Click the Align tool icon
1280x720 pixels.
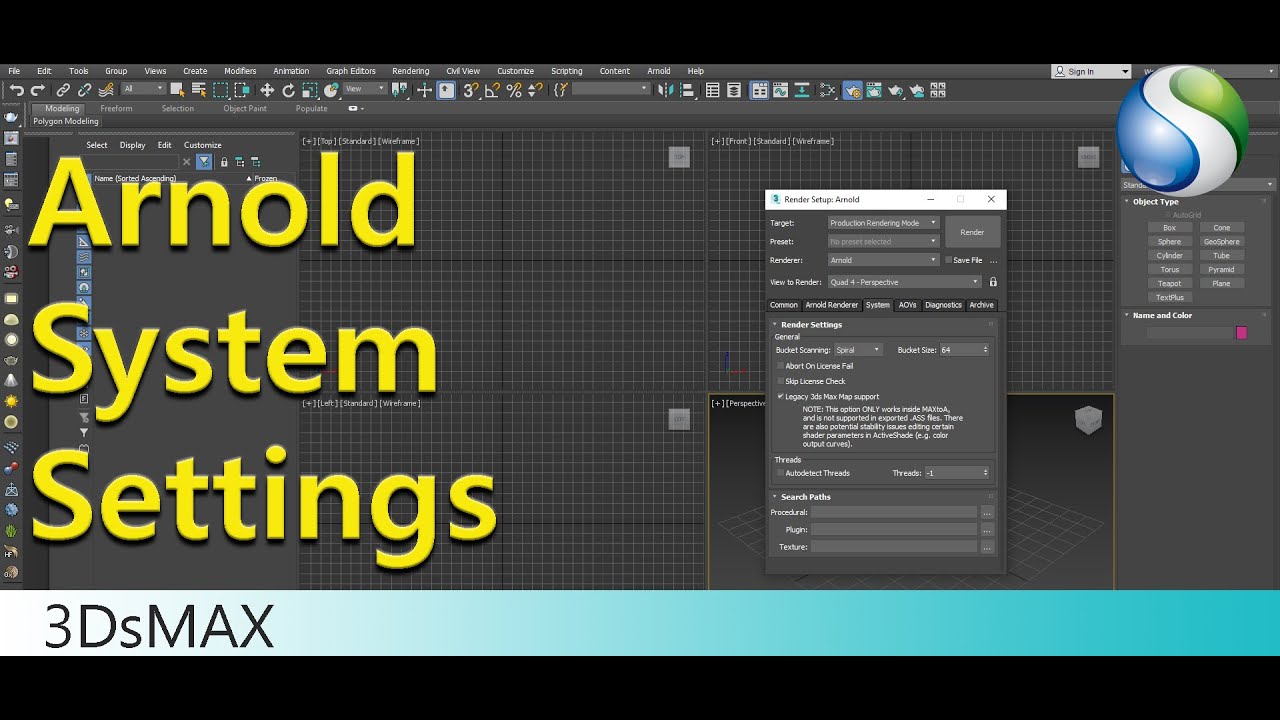[x=686, y=90]
